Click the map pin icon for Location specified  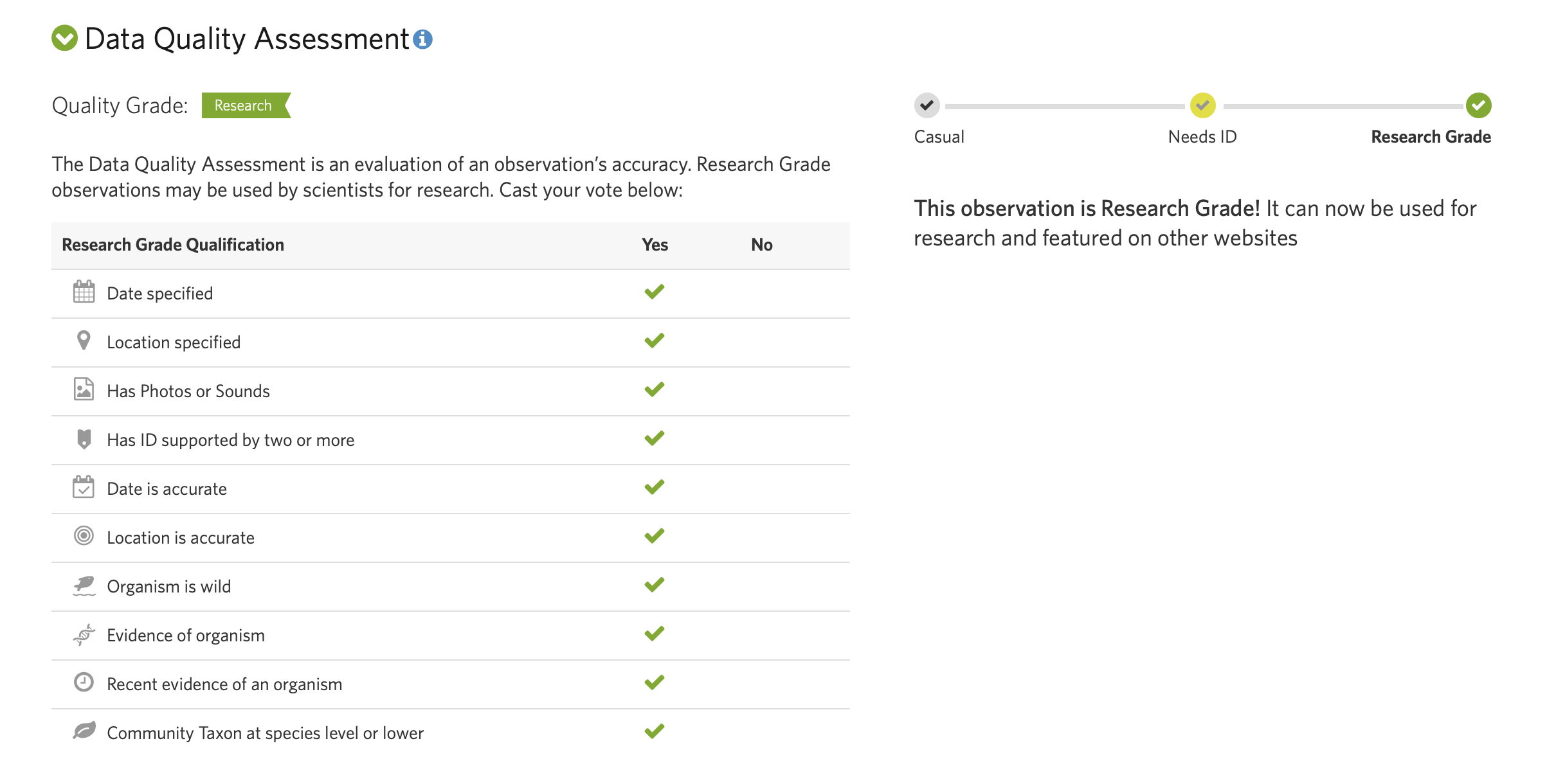point(84,341)
